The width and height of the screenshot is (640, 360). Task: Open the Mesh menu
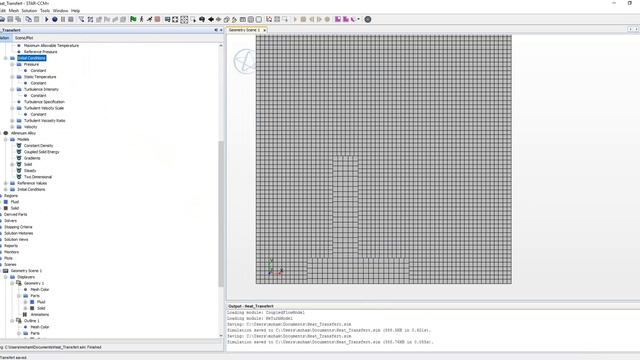[13, 11]
